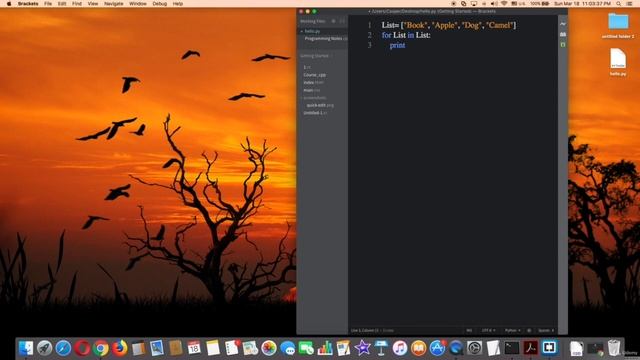Open Adobe Acrobat icon in dock
This screenshot has width=640, height=360.
[531, 348]
